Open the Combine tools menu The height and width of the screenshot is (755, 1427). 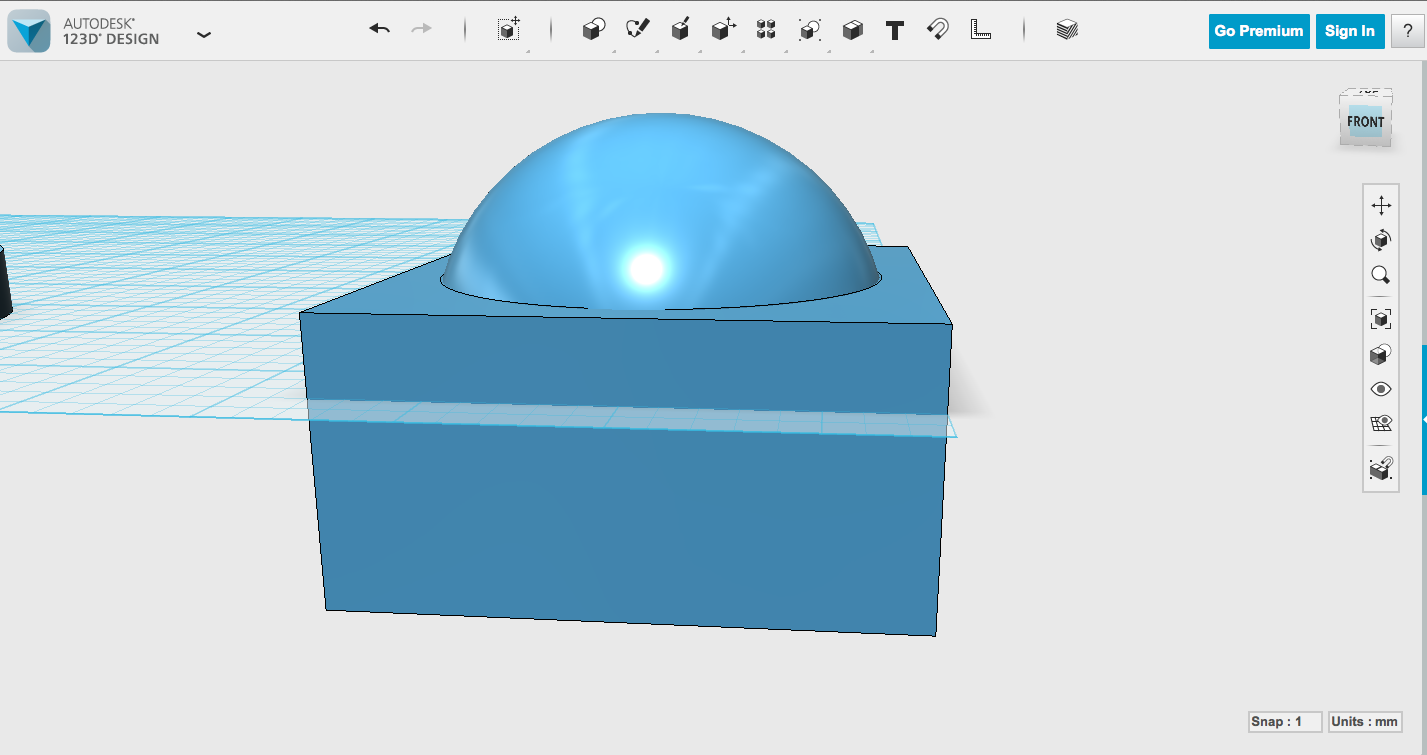[852, 30]
